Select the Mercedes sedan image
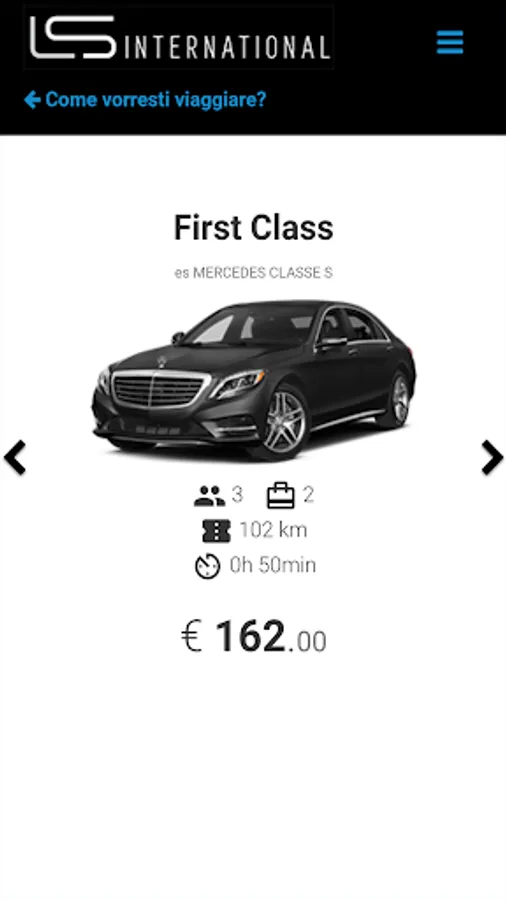Screen dimensions: 506x900 click(253, 381)
